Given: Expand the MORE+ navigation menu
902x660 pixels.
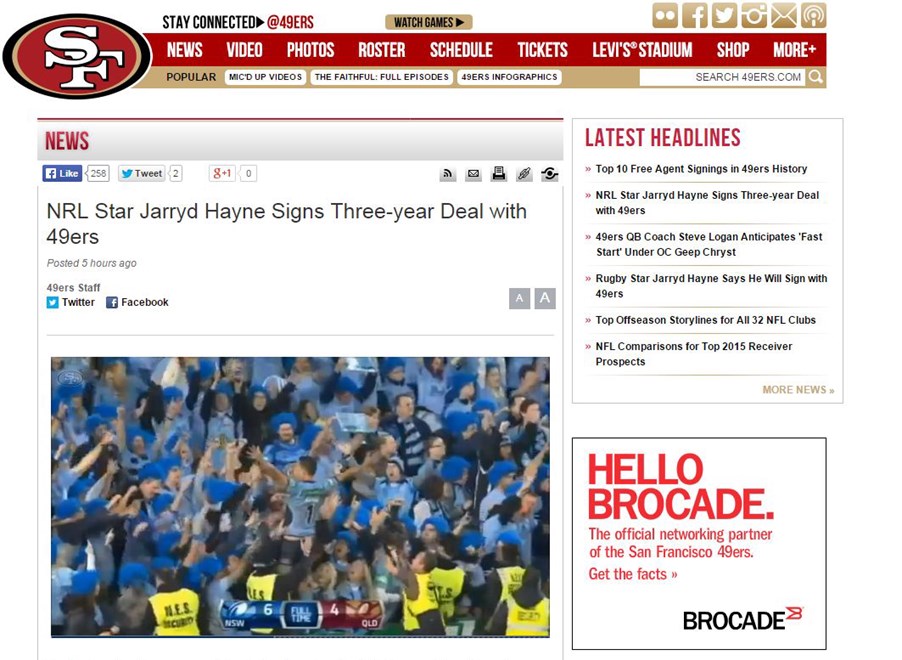Looking at the screenshot, I should click(794, 50).
